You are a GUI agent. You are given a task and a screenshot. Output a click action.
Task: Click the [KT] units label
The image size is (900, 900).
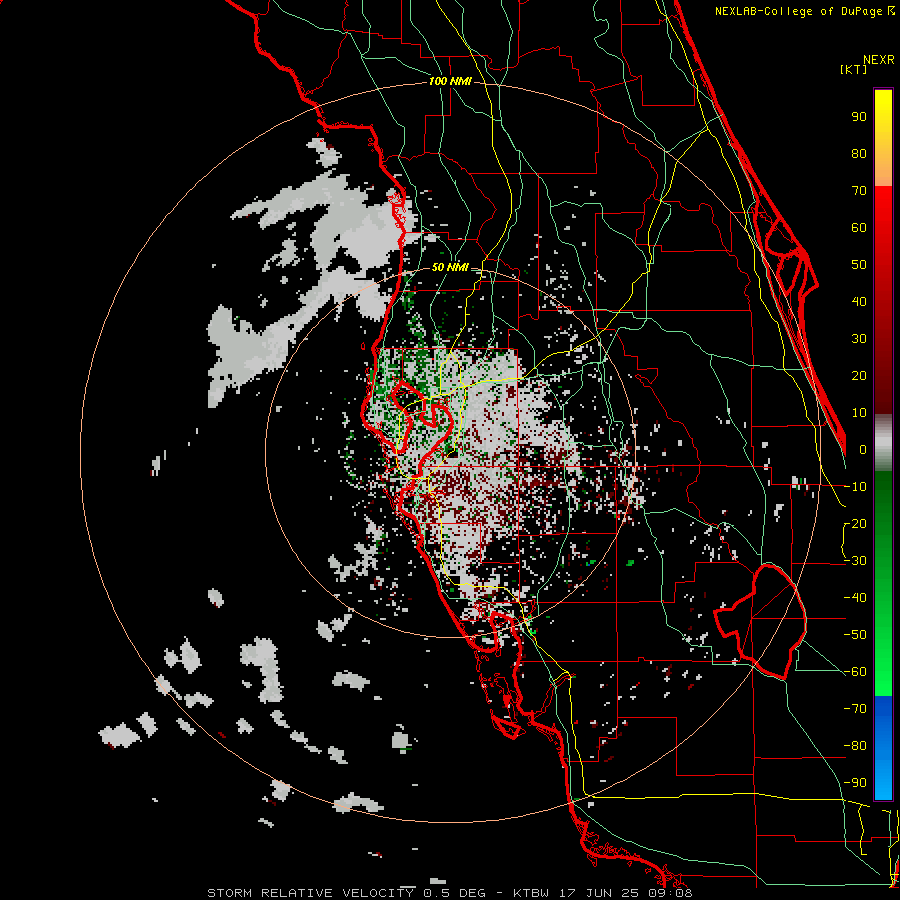tap(853, 69)
